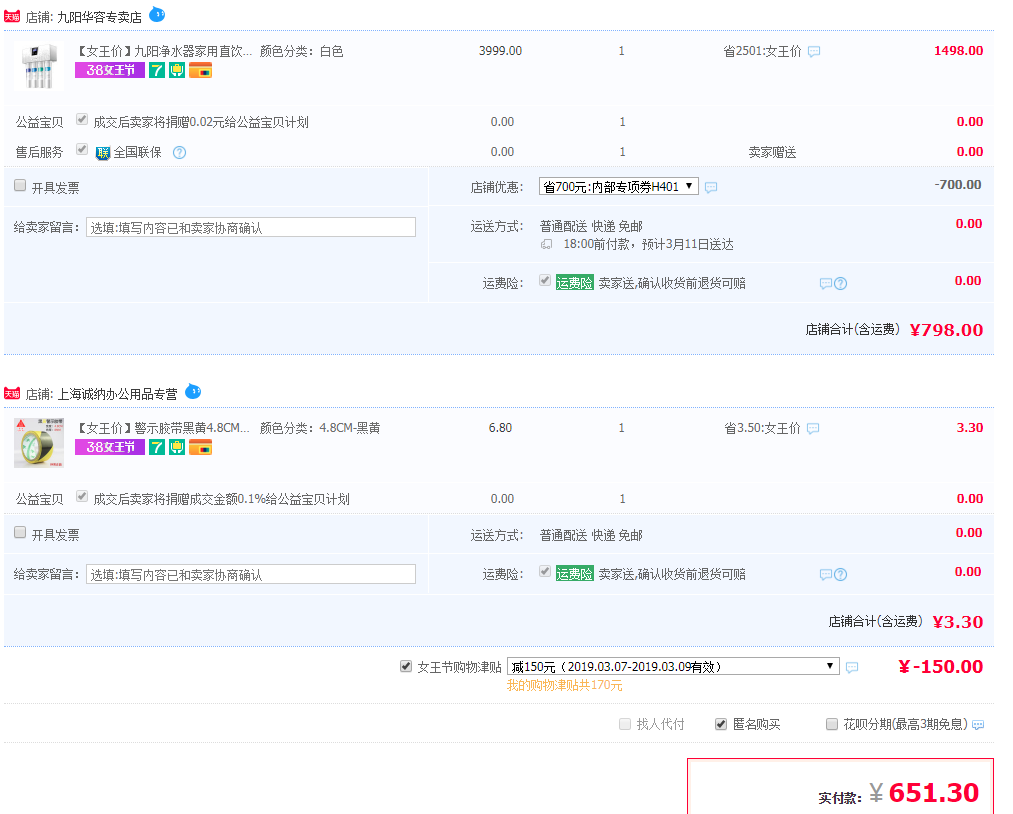1013x814 pixels.
Task: Click comment bubble next to 省2501:女王价
Action: tap(814, 51)
